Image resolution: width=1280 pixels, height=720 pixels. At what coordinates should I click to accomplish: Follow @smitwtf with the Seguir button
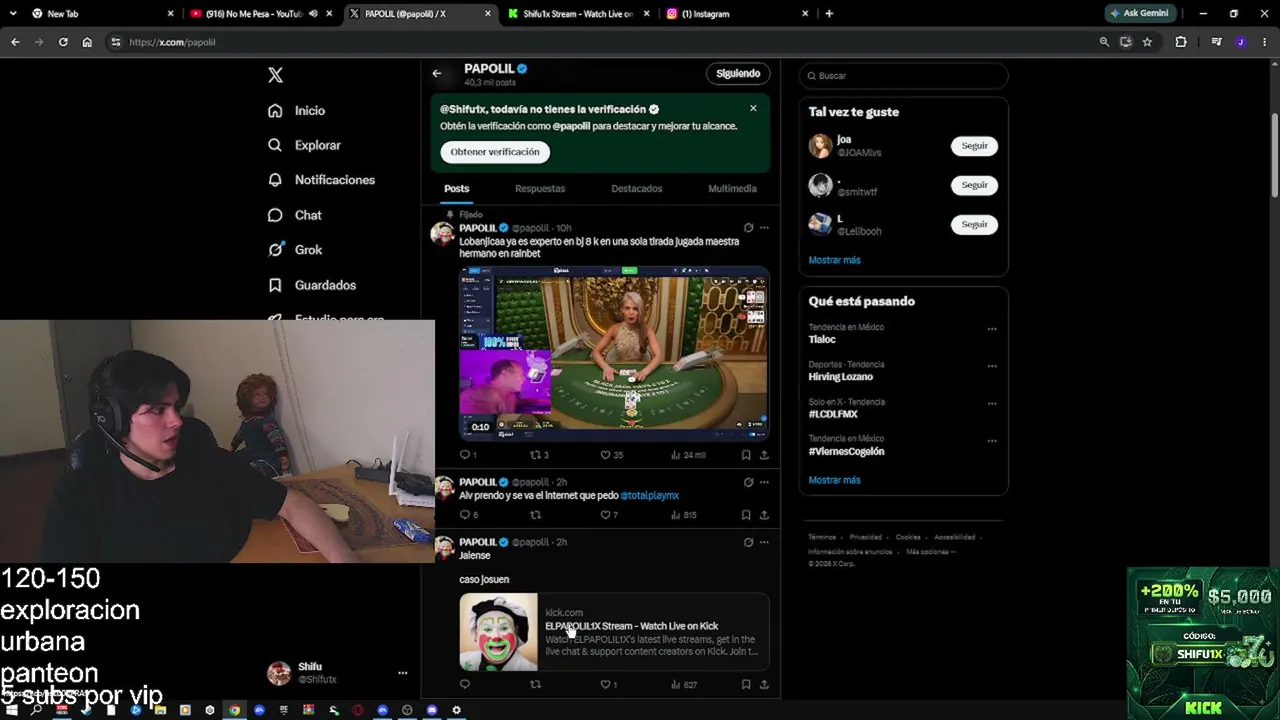tap(974, 185)
